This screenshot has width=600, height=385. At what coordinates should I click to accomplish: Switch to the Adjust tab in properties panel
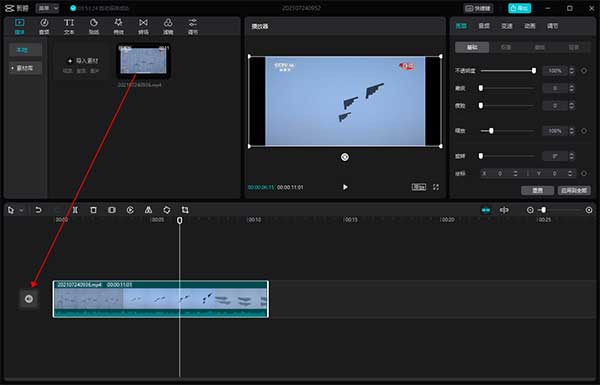[x=553, y=26]
